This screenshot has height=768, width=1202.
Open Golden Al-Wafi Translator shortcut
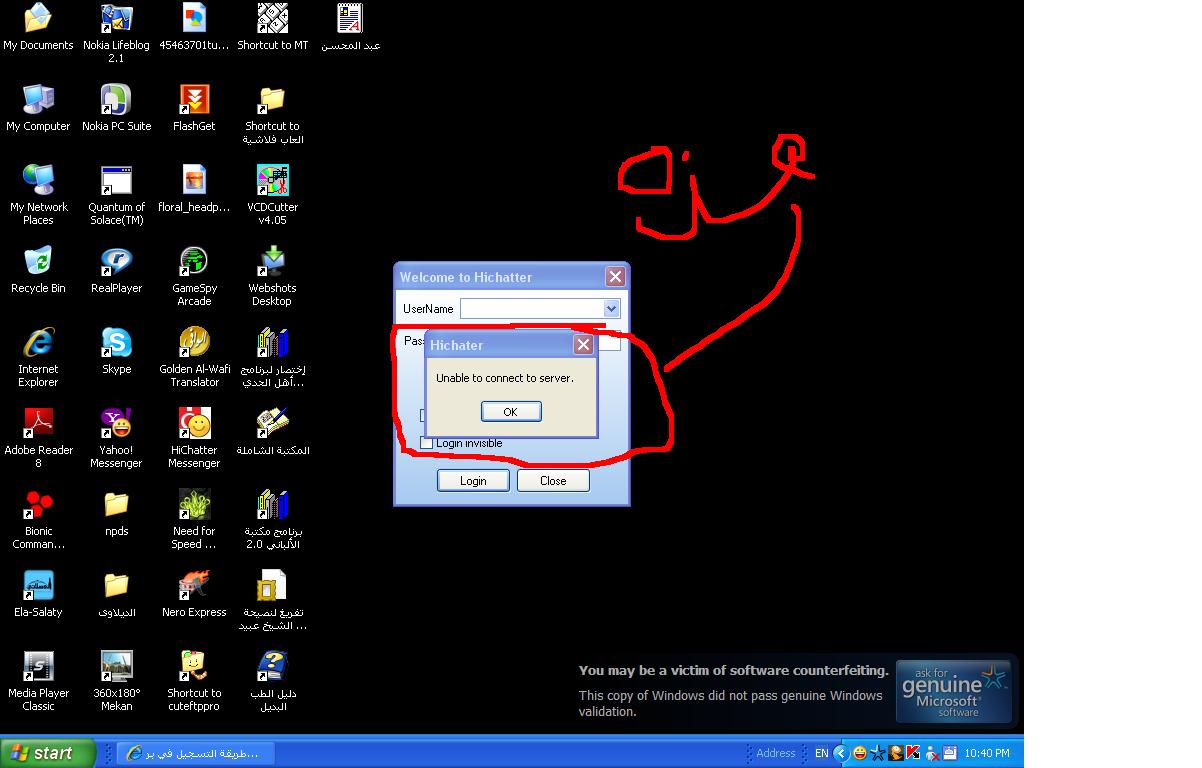click(194, 344)
